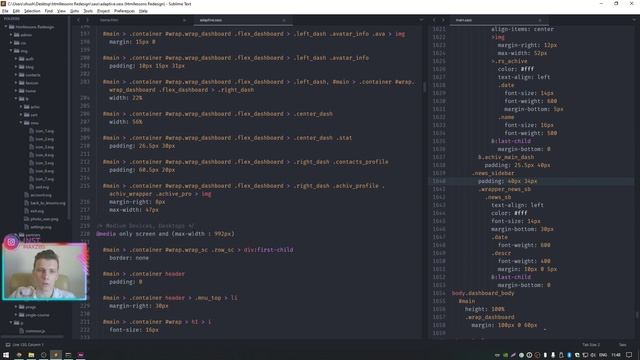Open back_to_lessons image file
640x360 pixels.
click(45, 203)
